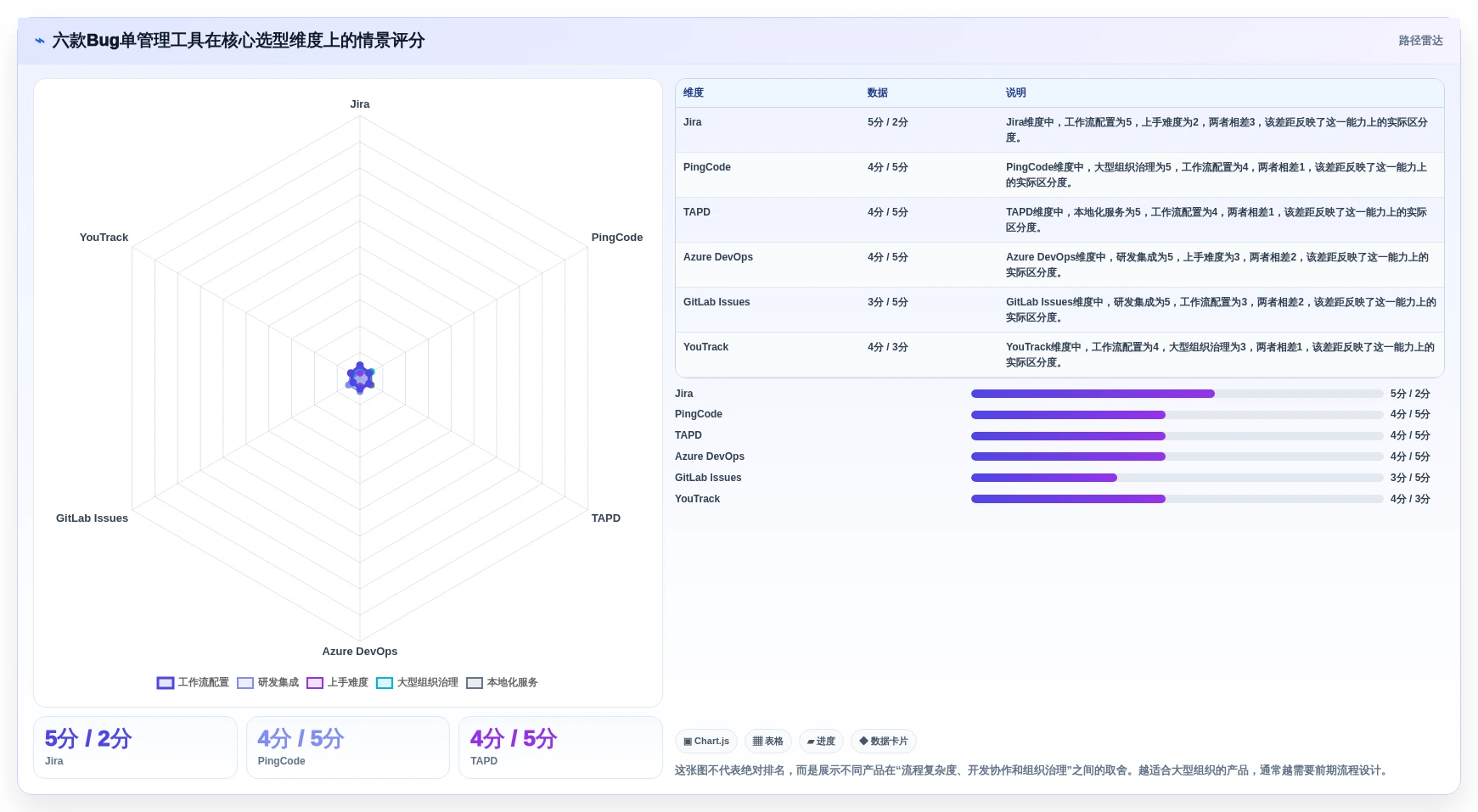Viewport: 1478px width, 812px height.
Task: Toggle the 上手难度 legend series
Action: click(337, 683)
